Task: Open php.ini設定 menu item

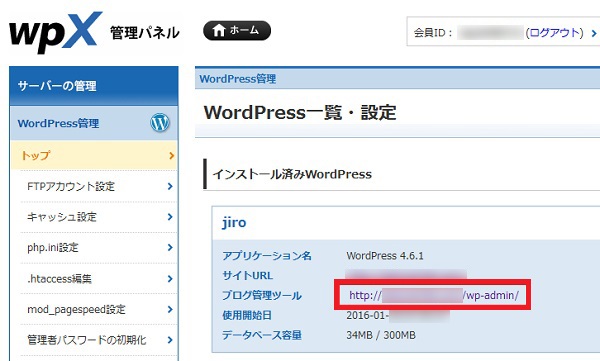Action: click(x=99, y=248)
